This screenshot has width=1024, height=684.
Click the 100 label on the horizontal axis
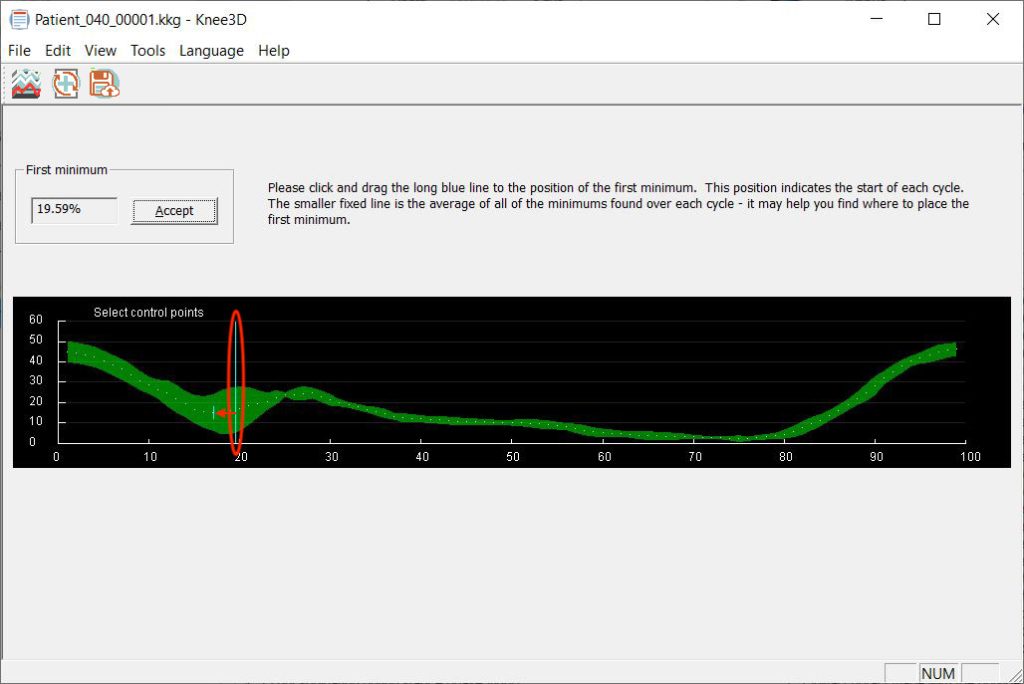[x=970, y=457]
